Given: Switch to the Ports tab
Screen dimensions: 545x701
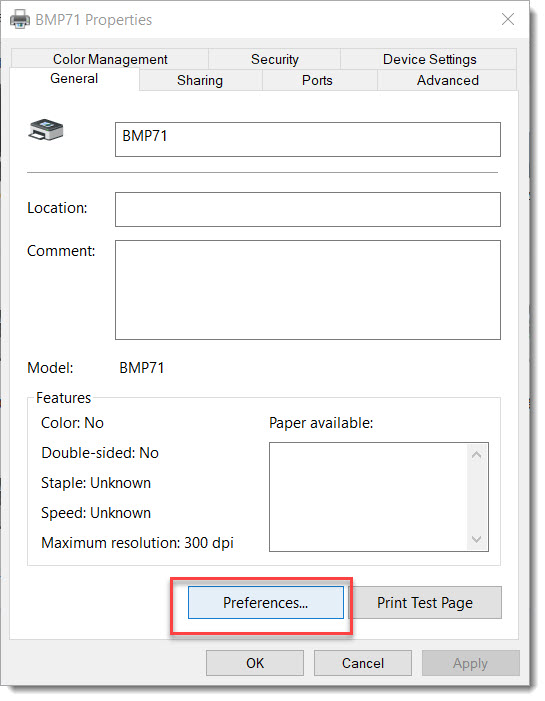Looking at the screenshot, I should point(317,80).
